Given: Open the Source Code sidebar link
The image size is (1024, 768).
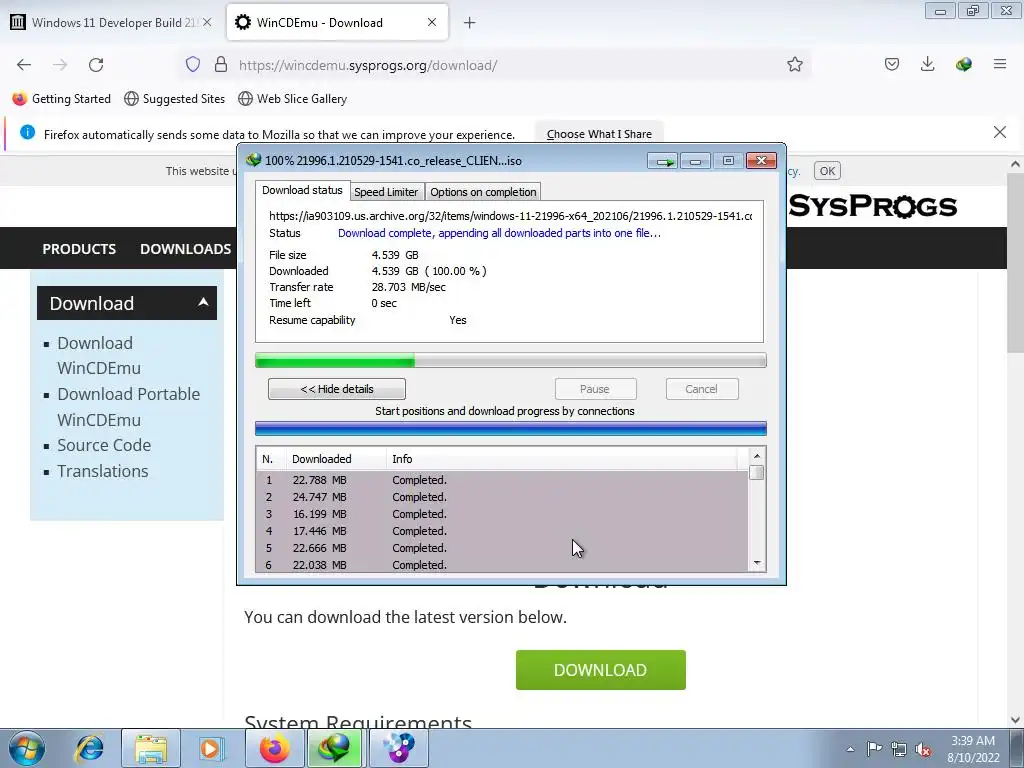Looking at the screenshot, I should pos(104,445).
